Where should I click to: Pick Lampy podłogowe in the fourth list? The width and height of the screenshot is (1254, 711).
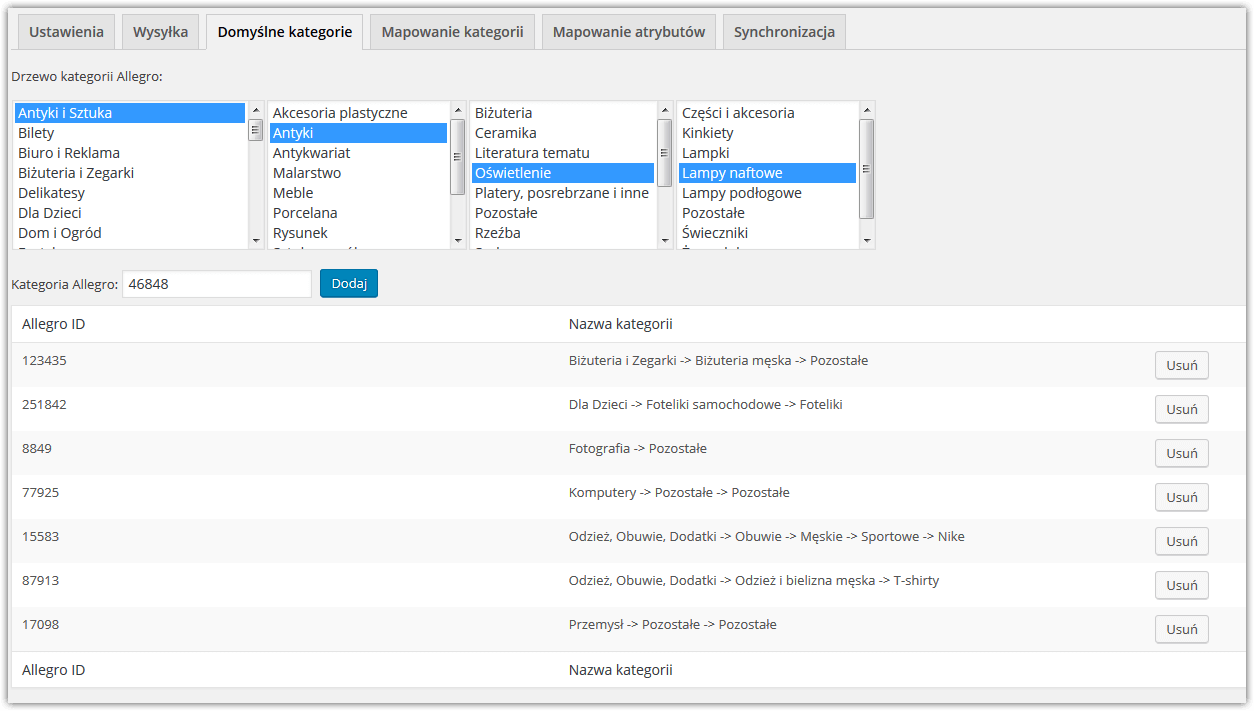coord(741,193)
